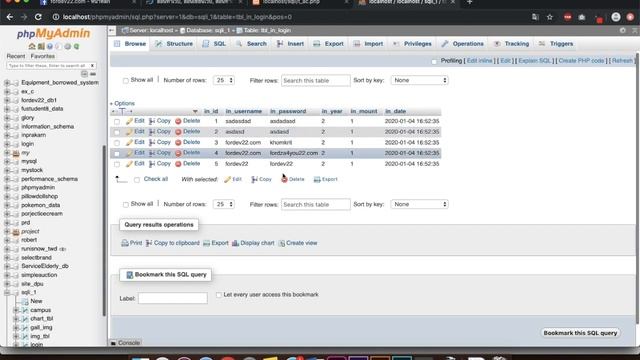This screenshot has width=640, height=360.
Task: Switch to the SQL tab
Action: coord(214,44)
